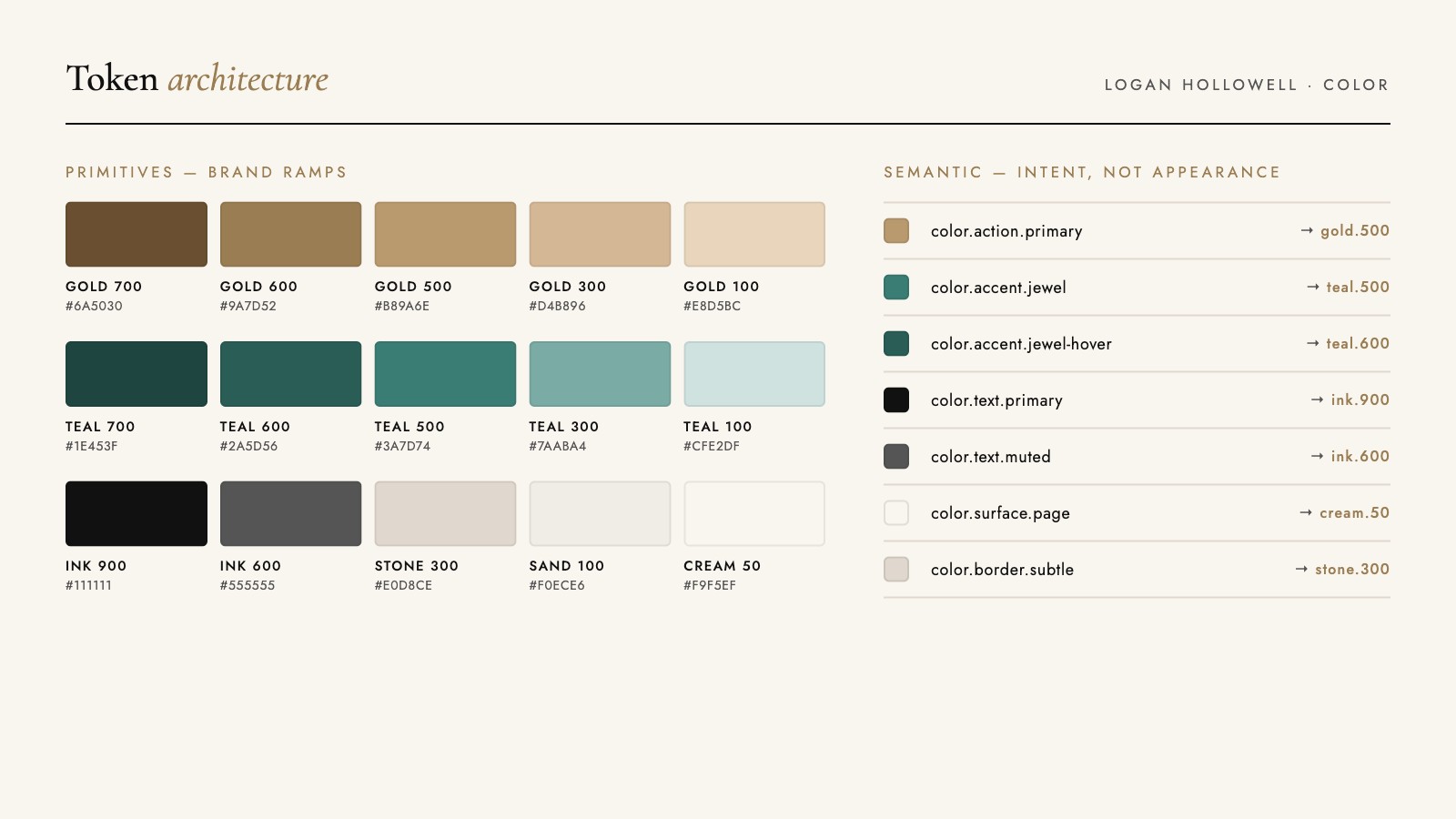Click the black chip beside color.text.primary
The height and width of the screenshot is (819, 1456).
[x=896, y=400]
